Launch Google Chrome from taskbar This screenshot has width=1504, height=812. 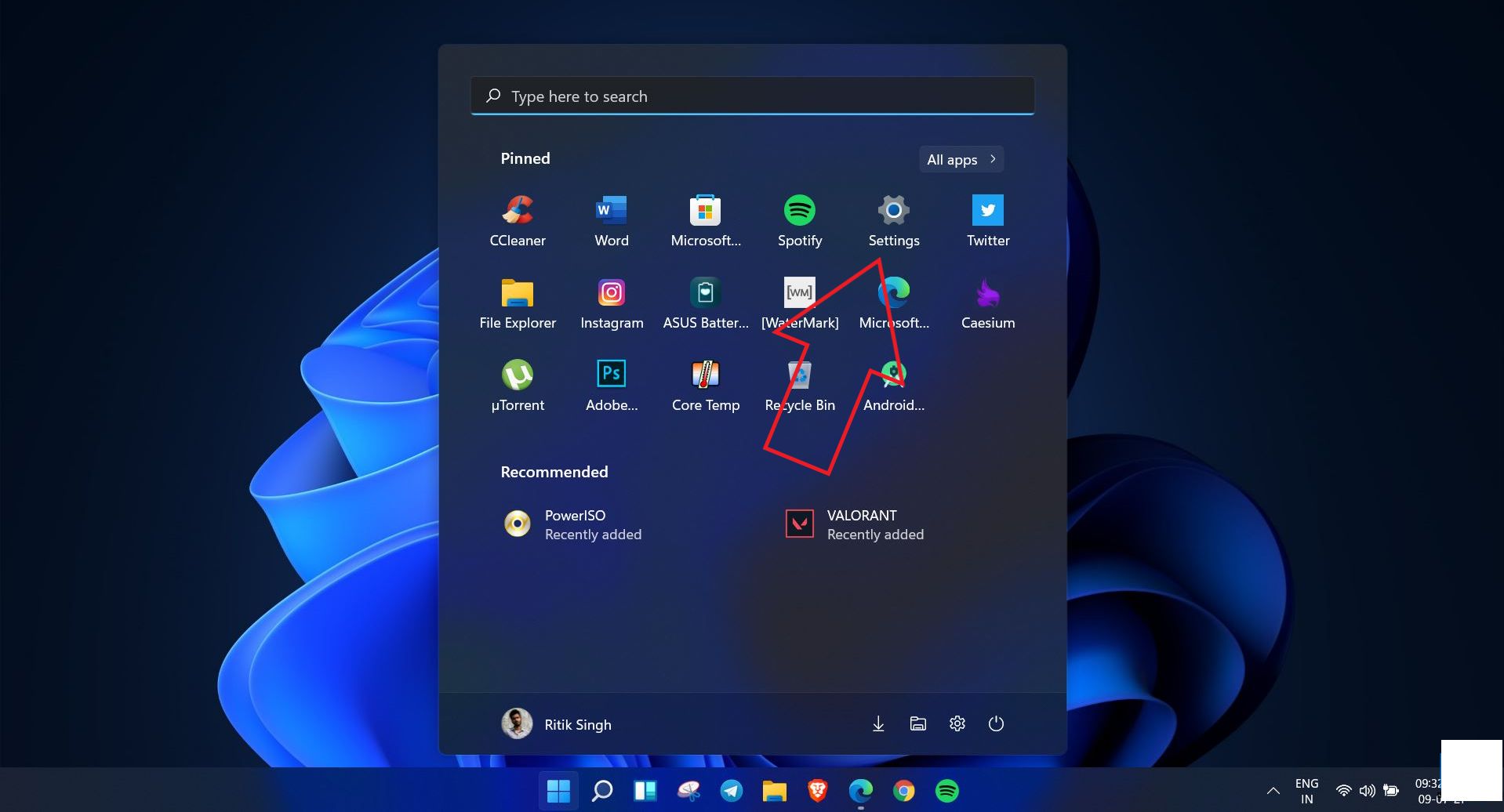pos(903,791)
